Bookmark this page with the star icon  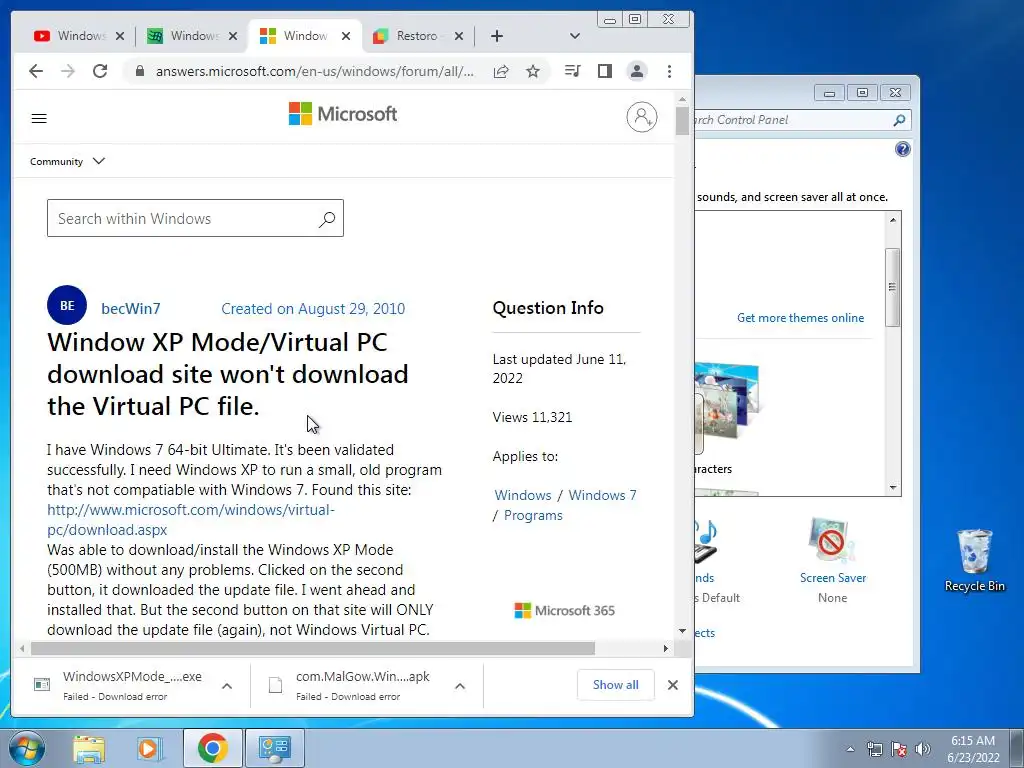533,71
